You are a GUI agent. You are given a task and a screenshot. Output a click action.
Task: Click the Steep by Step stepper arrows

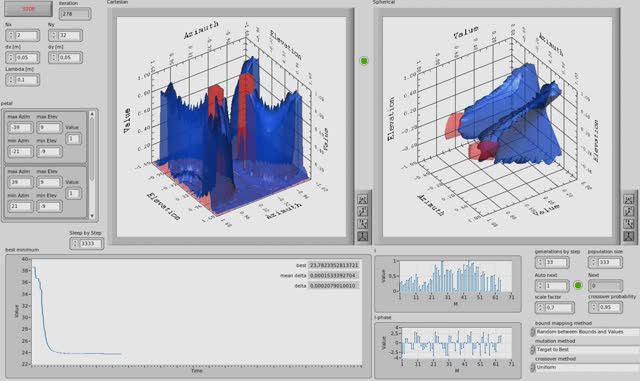click(x=75, y=244)
